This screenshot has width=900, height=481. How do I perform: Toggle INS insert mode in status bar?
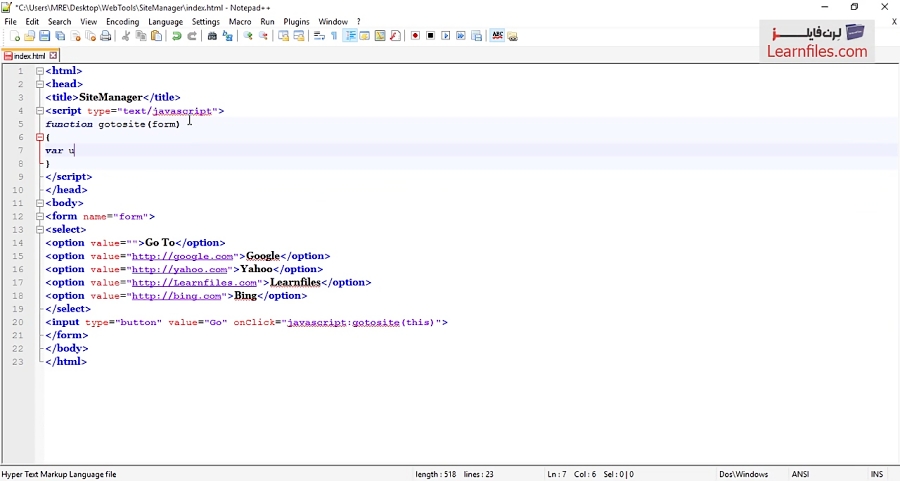tap(876, 474)
